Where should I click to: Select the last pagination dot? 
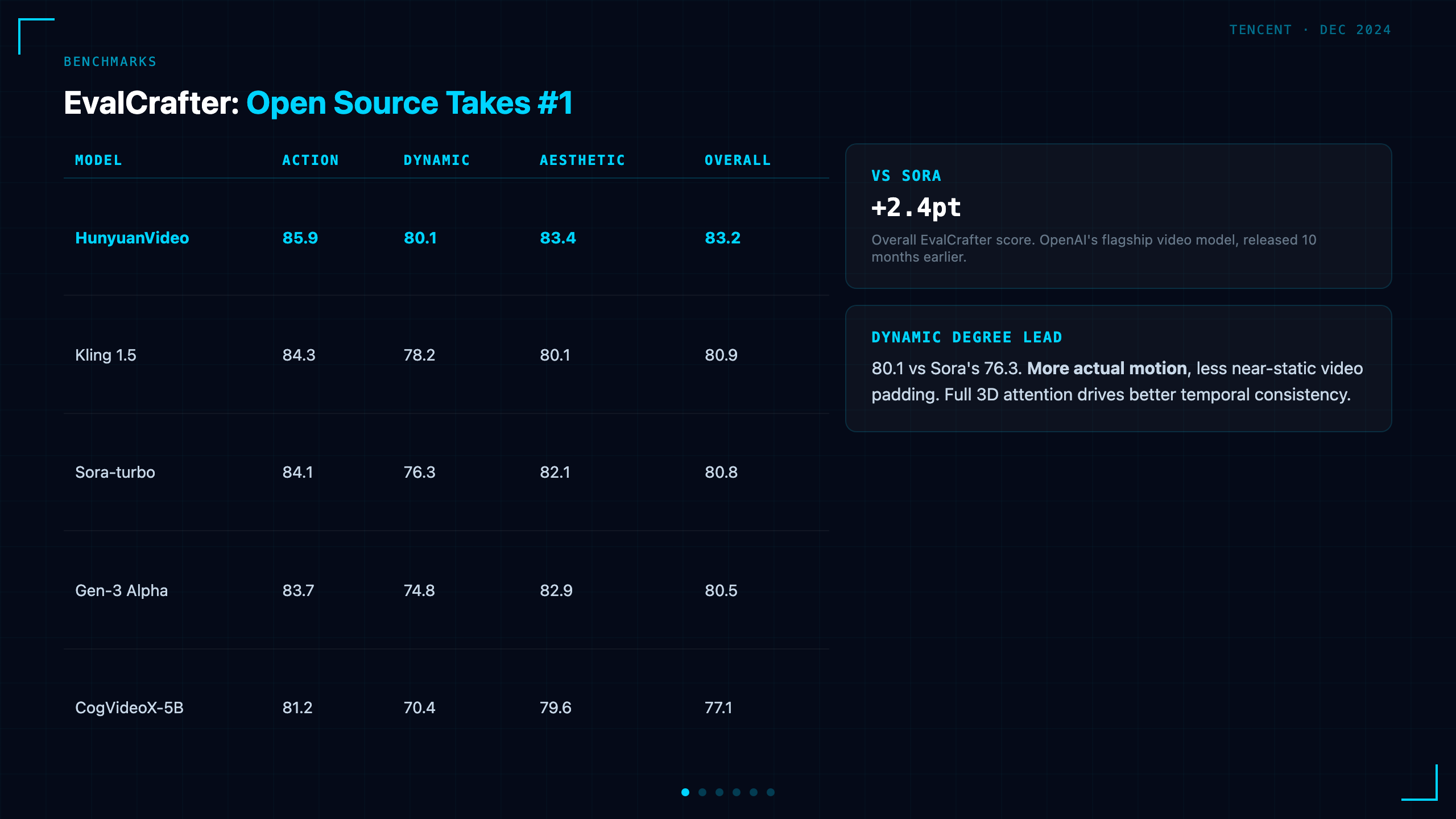point(771,792)
